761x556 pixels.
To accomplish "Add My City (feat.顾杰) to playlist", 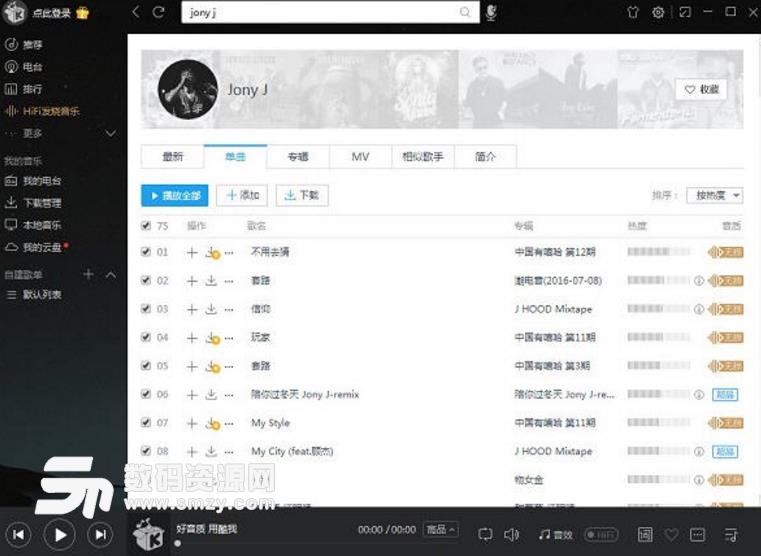I will coord(192,452).
